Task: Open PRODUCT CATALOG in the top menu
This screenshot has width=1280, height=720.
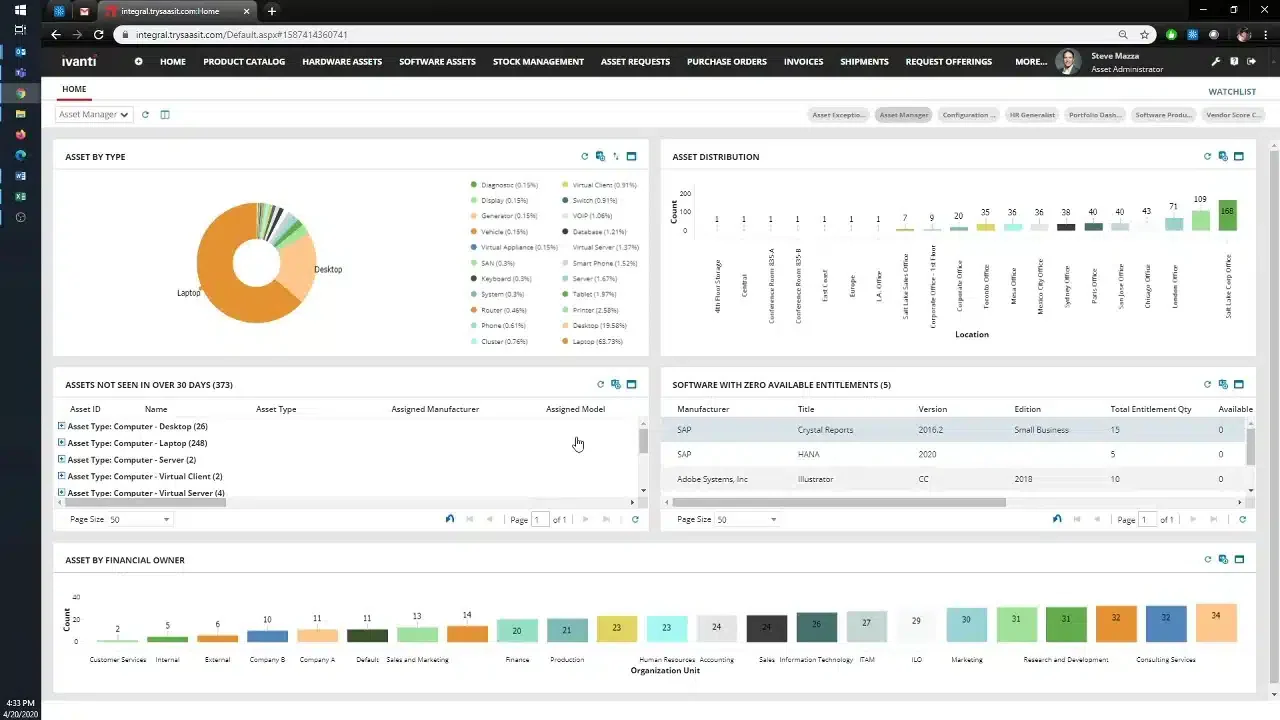Action: tap(244, 61)
